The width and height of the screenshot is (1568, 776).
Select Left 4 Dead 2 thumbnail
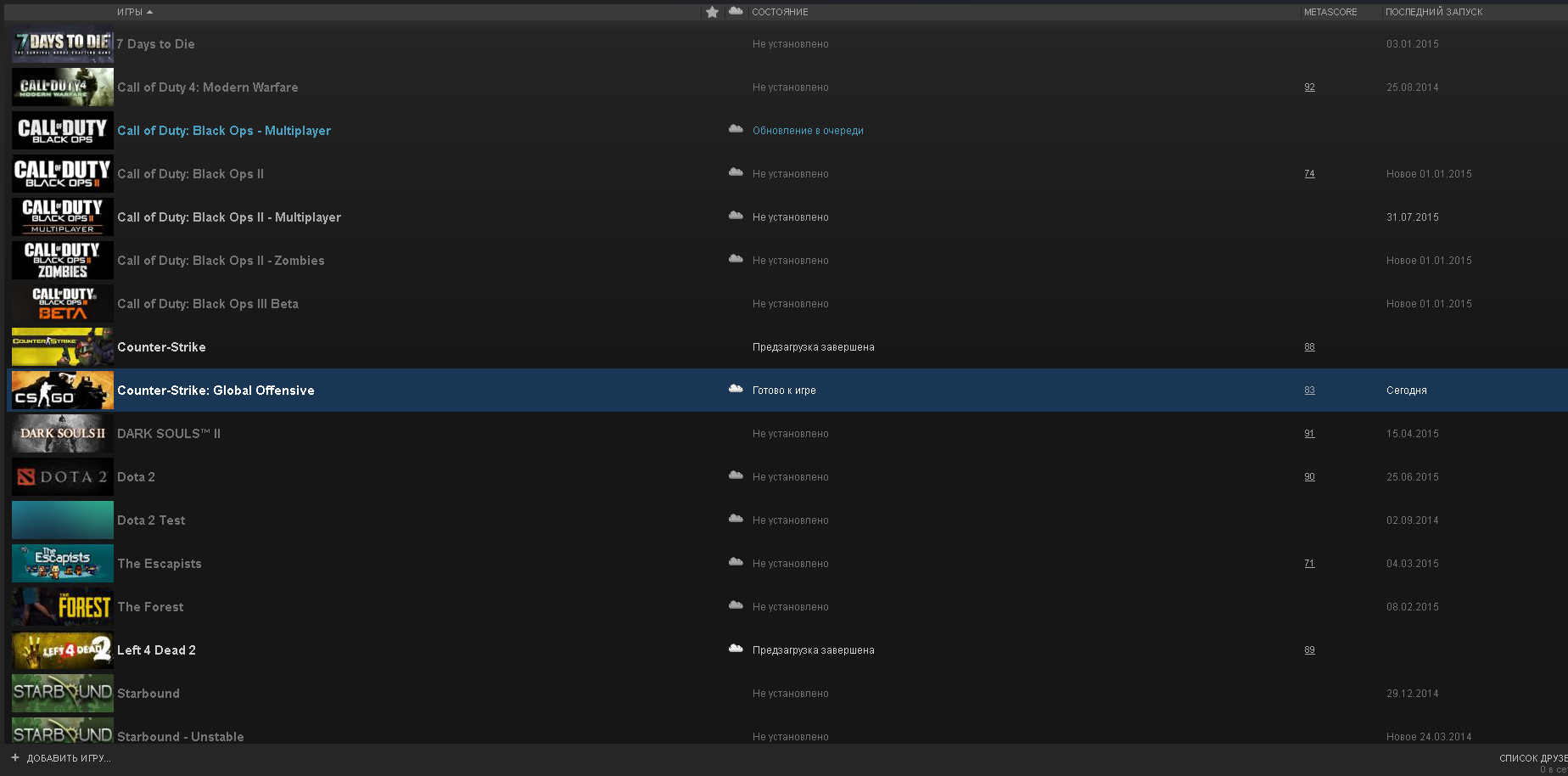63,650
